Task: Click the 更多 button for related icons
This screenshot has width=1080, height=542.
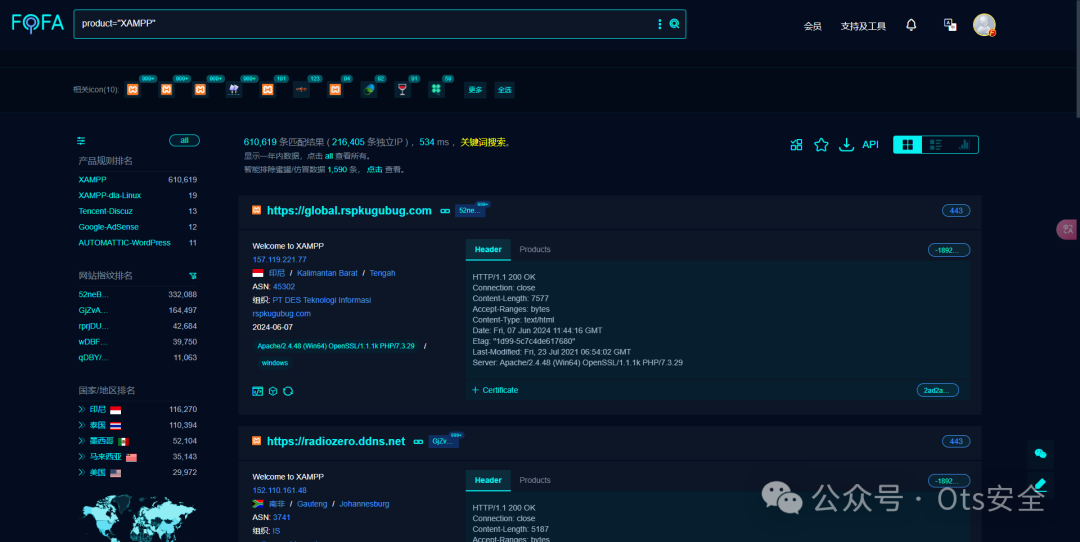Action: click(475, 90)
